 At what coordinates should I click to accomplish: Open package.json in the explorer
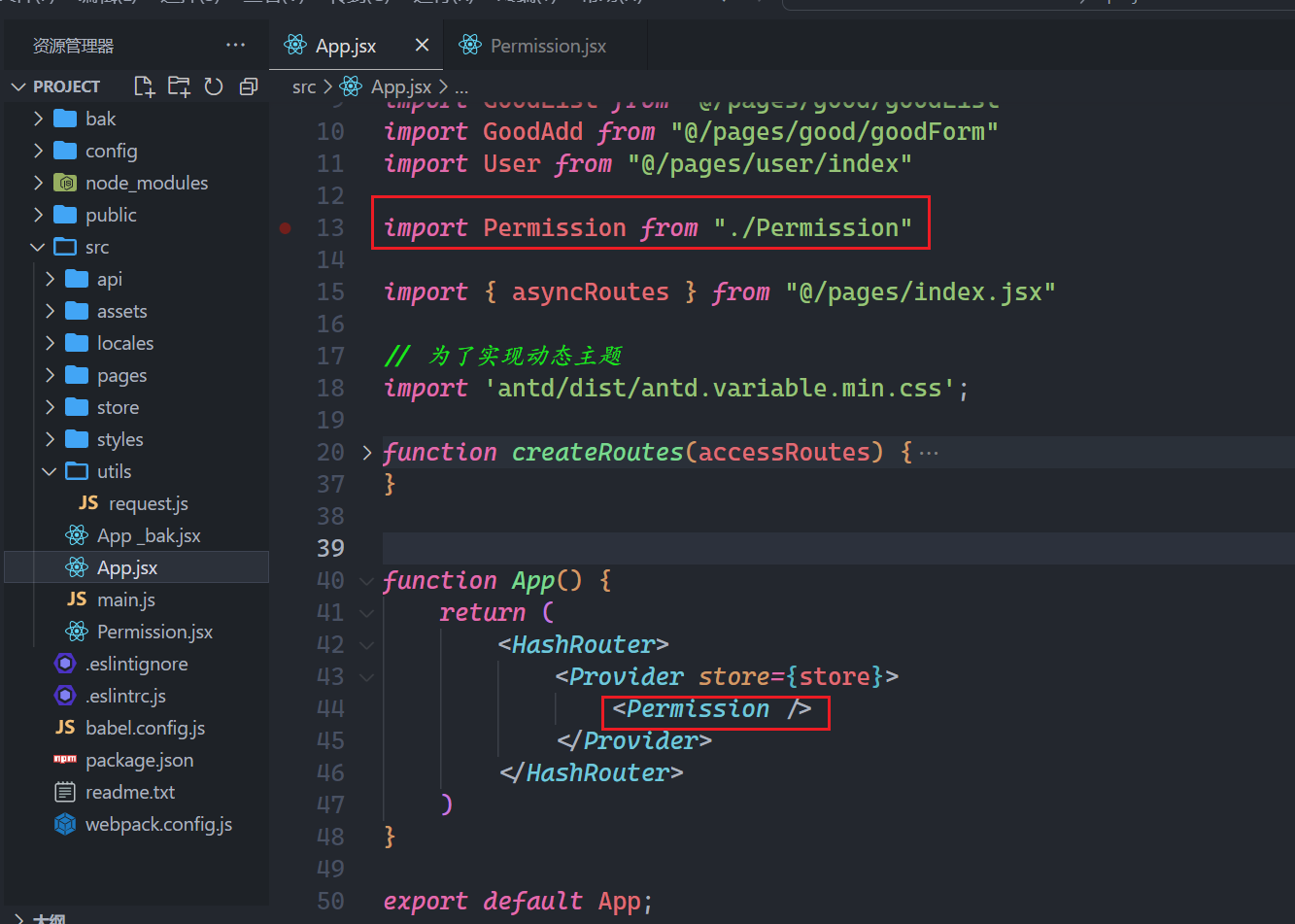click(139, 760)
